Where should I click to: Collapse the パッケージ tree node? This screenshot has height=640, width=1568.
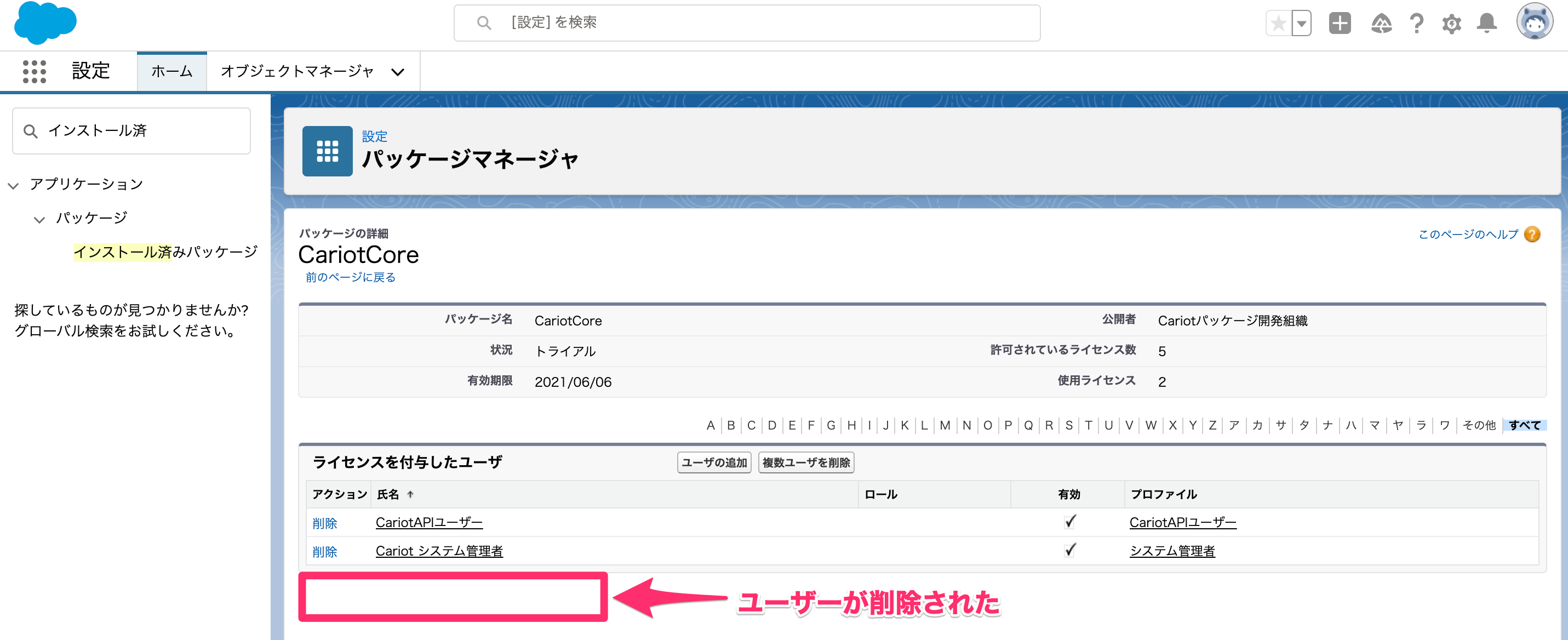[39, 219]
